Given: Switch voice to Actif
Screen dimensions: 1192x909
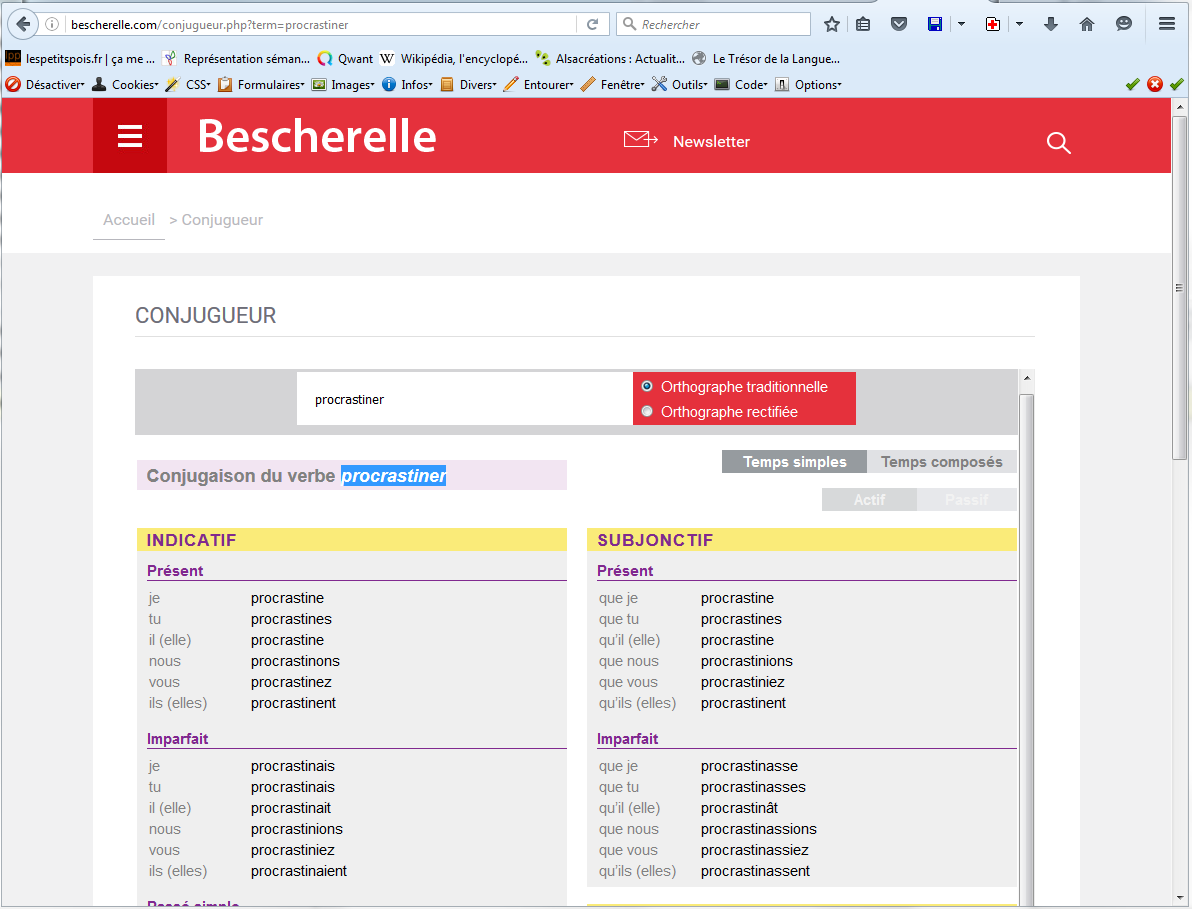Looking at the screenshot, I should (869, 500).
